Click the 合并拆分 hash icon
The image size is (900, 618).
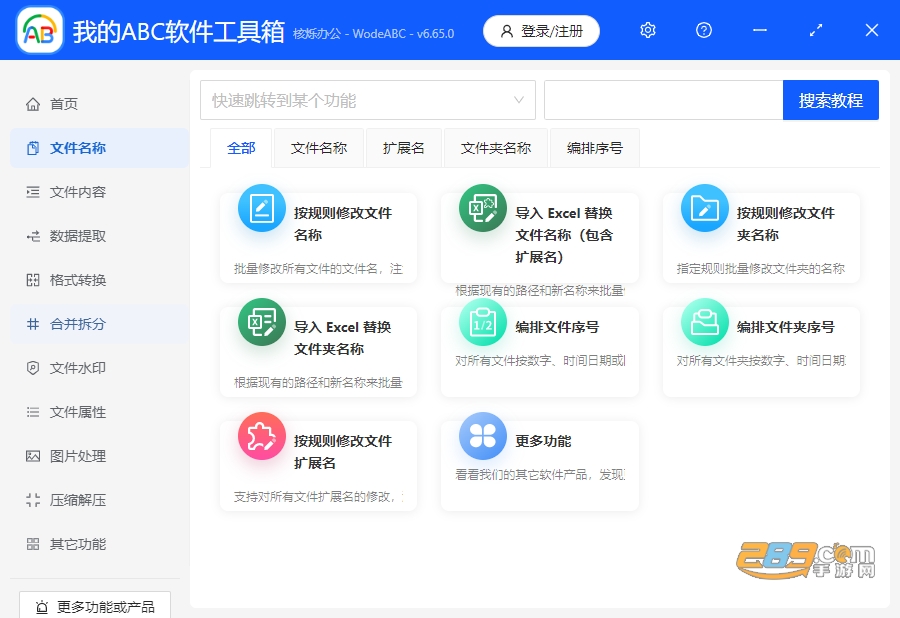[33, 324]
